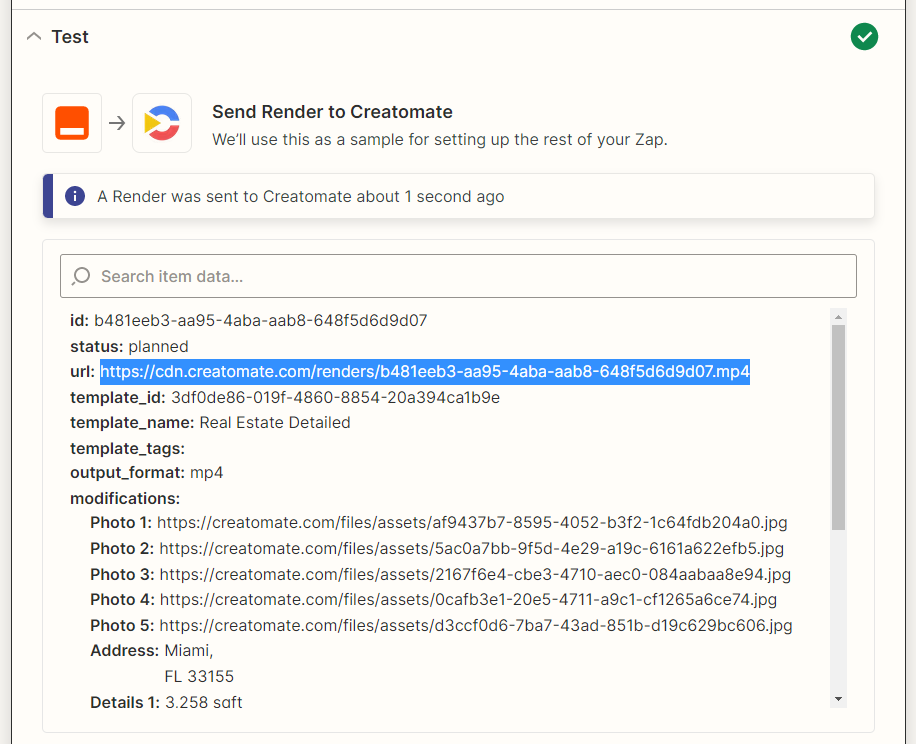
Task: Collapse the Test section chevron
Action: [34, 37]
